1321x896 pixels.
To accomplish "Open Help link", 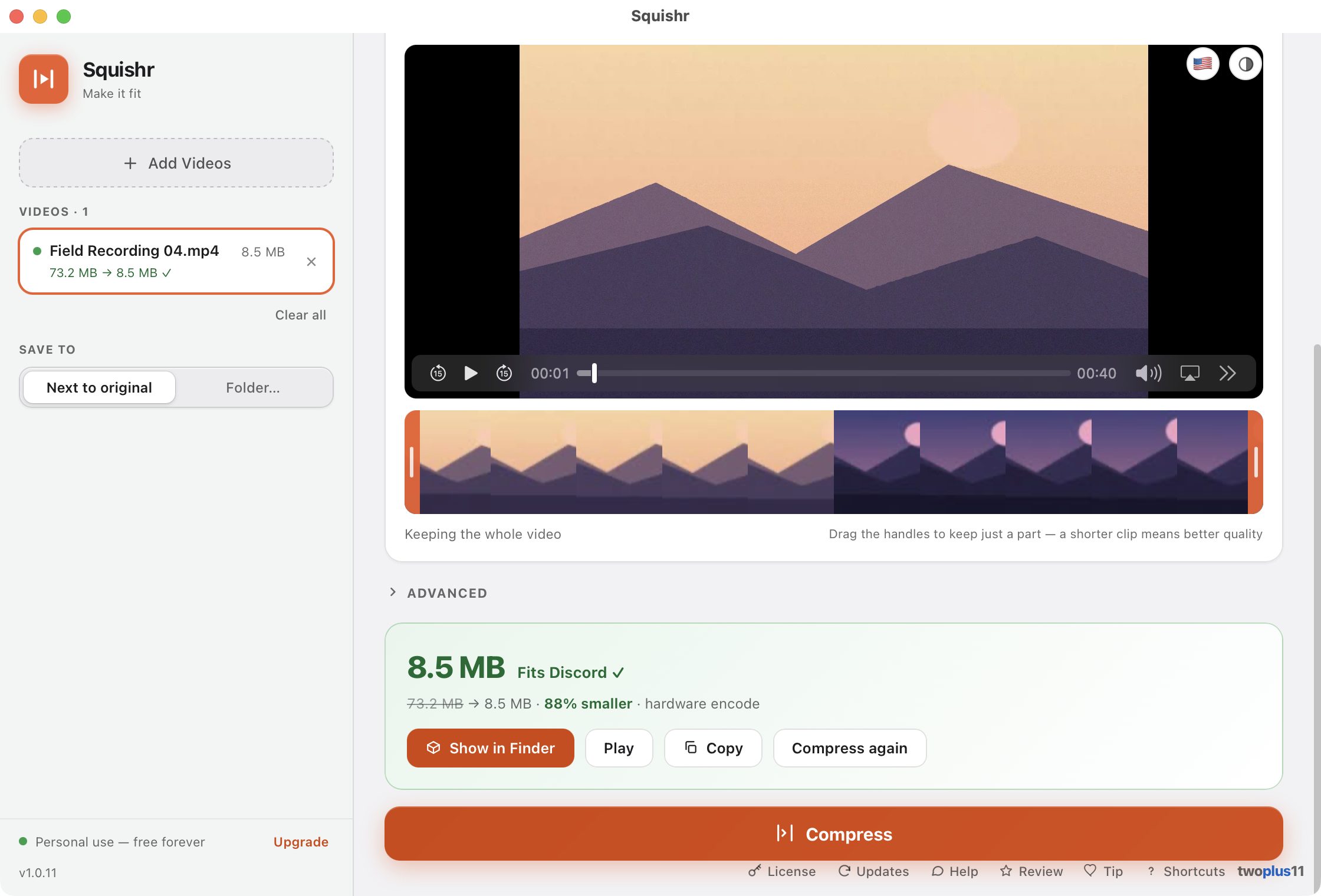I will coord(955,871).
